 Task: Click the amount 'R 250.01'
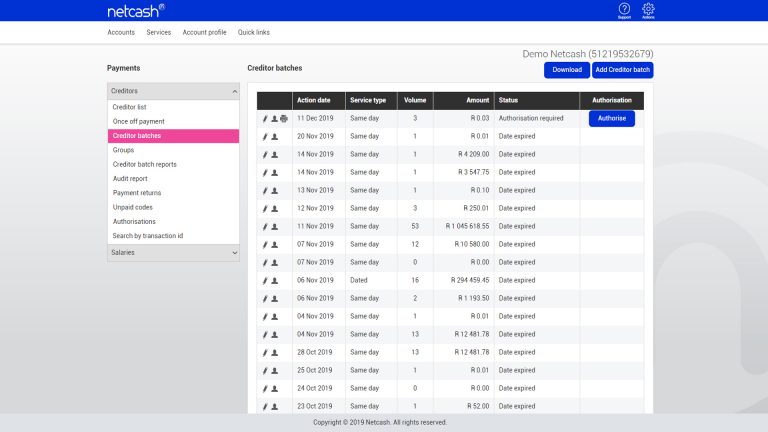tap(476, 208)
